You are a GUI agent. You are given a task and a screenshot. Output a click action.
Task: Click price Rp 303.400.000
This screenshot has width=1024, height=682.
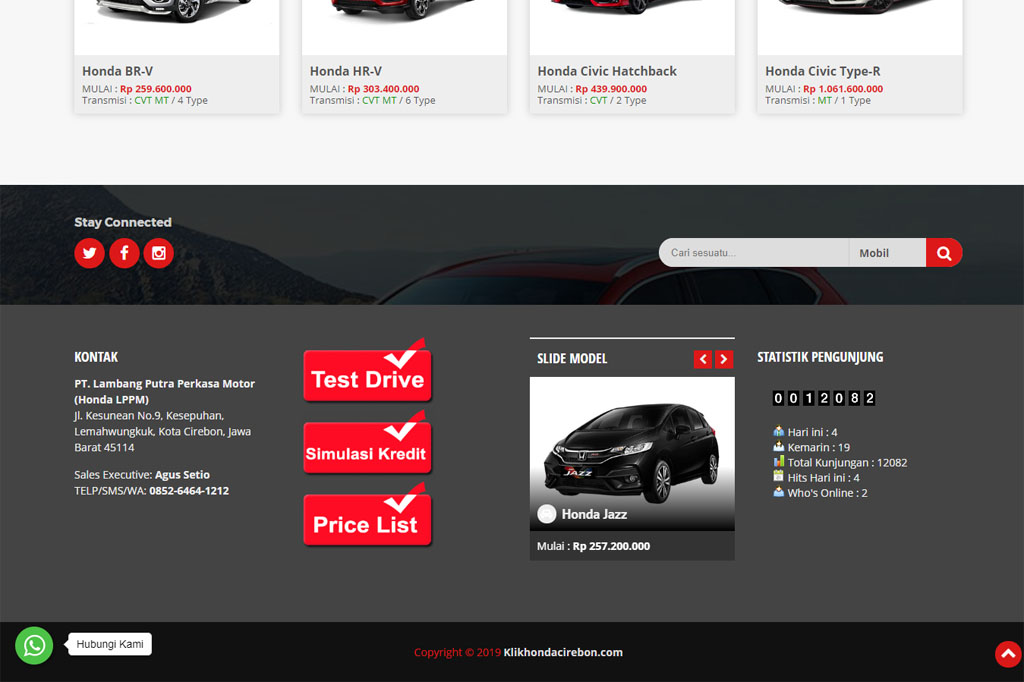[x=383, y=89]
